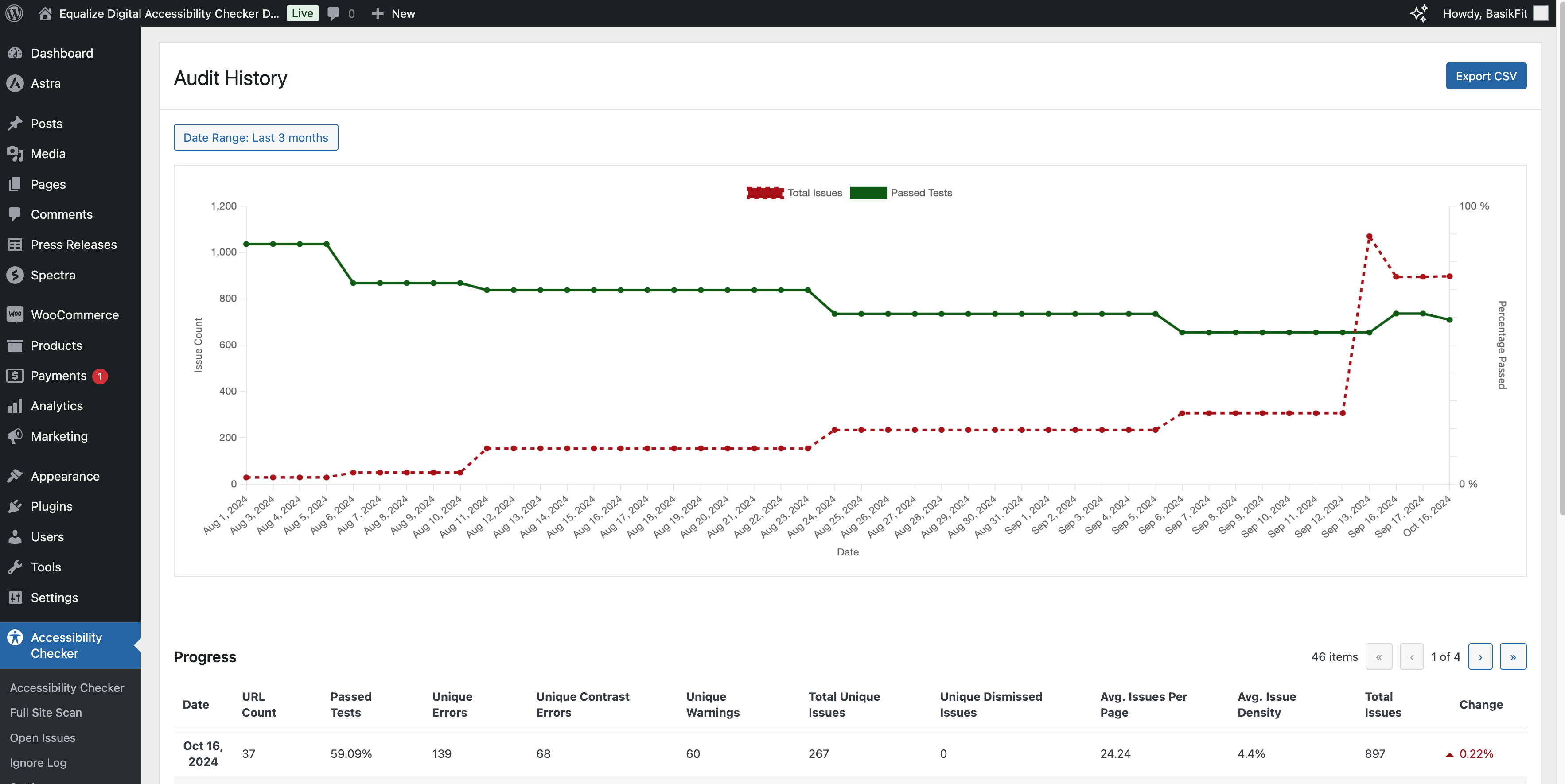Click the '897' total issues value
Screen dimensions: 1565x784
click(x=1375, y=753)
